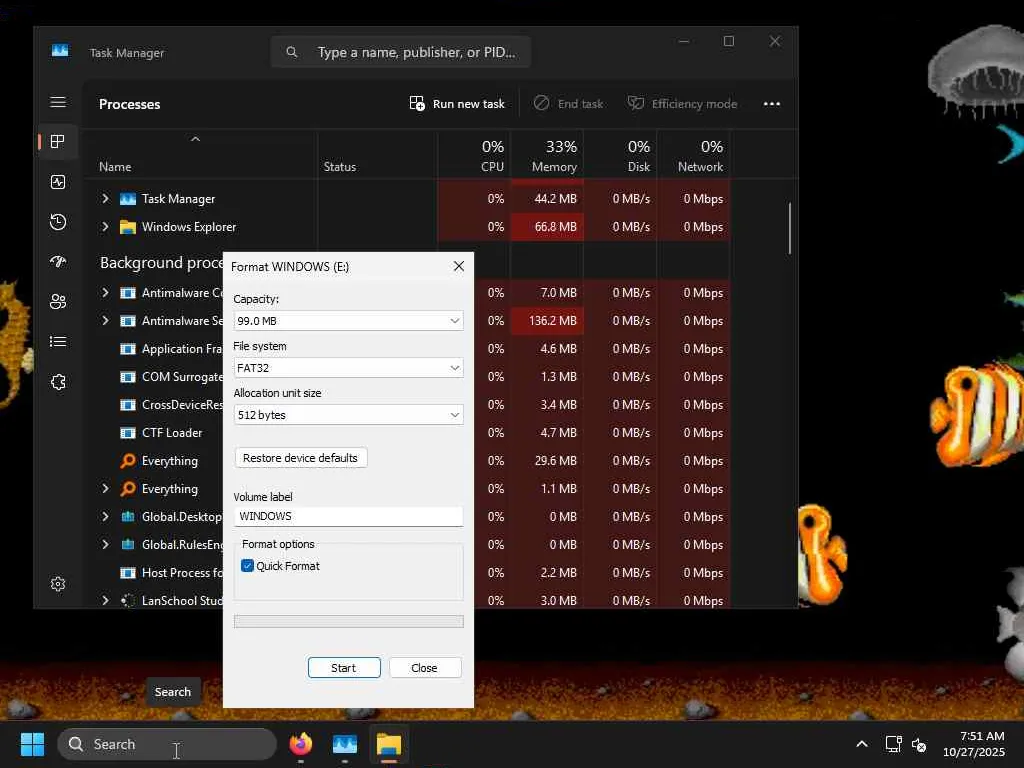Sort processes by CPU column

pos(473,155)
